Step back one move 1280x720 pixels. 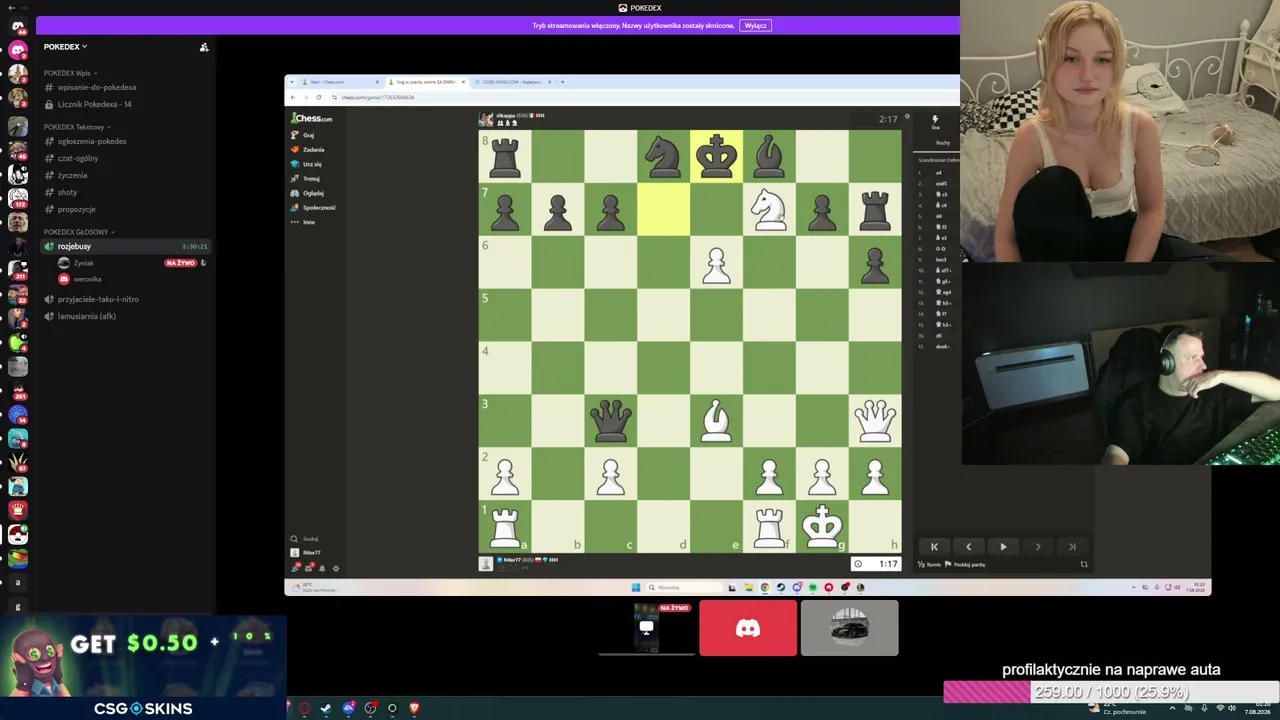(968, 547)
